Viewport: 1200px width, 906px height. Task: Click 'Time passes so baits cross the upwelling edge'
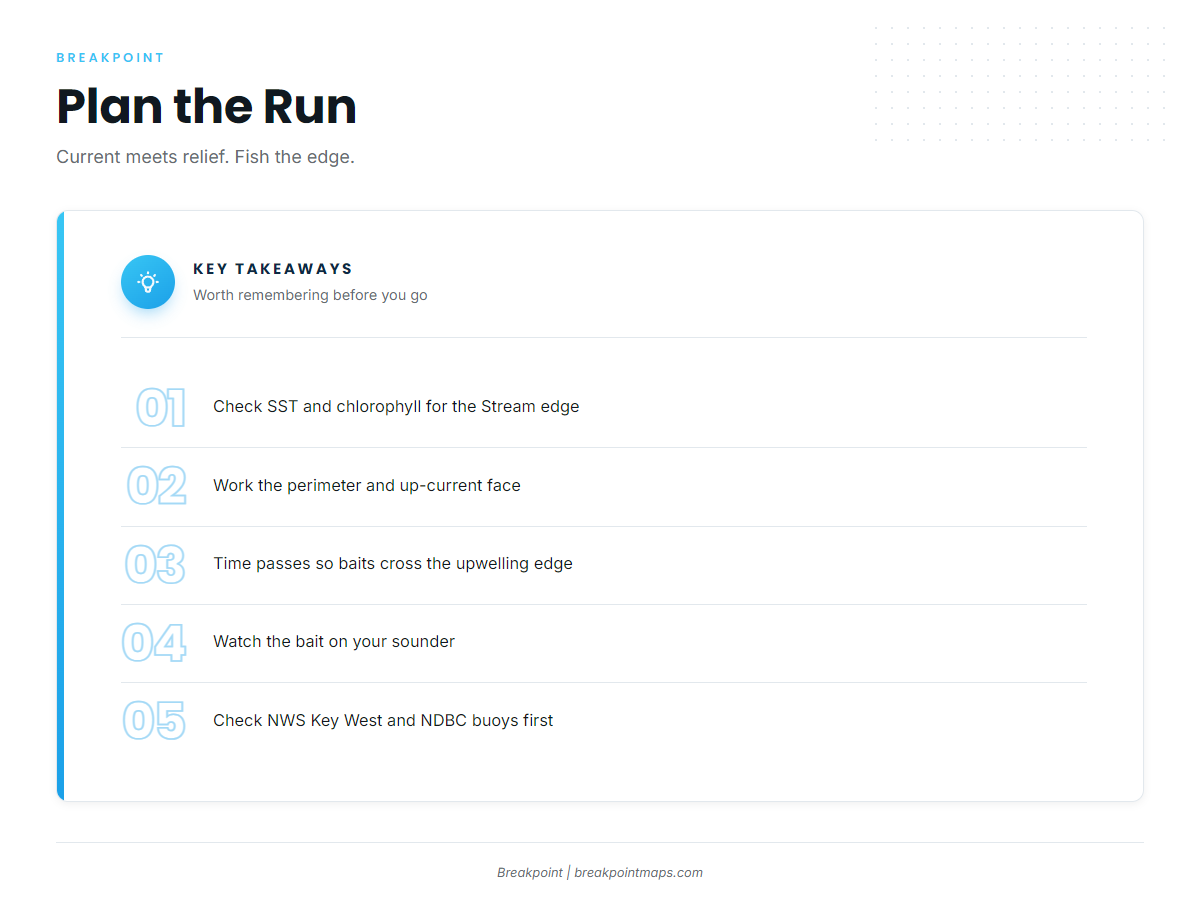pos(393,563)
